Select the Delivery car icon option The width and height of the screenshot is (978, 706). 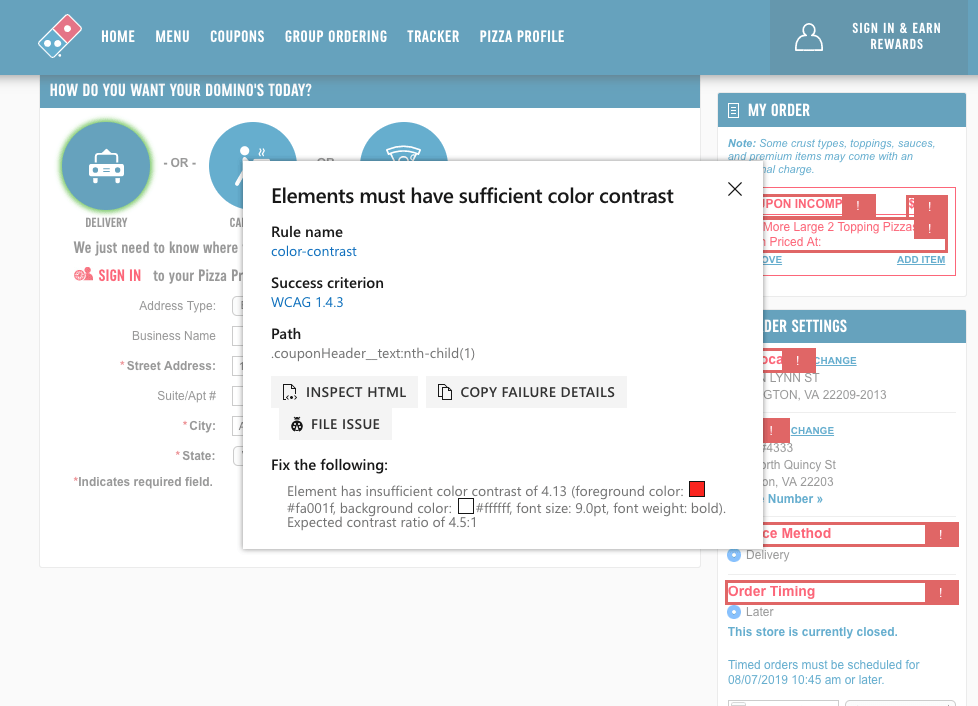[106, 166]
